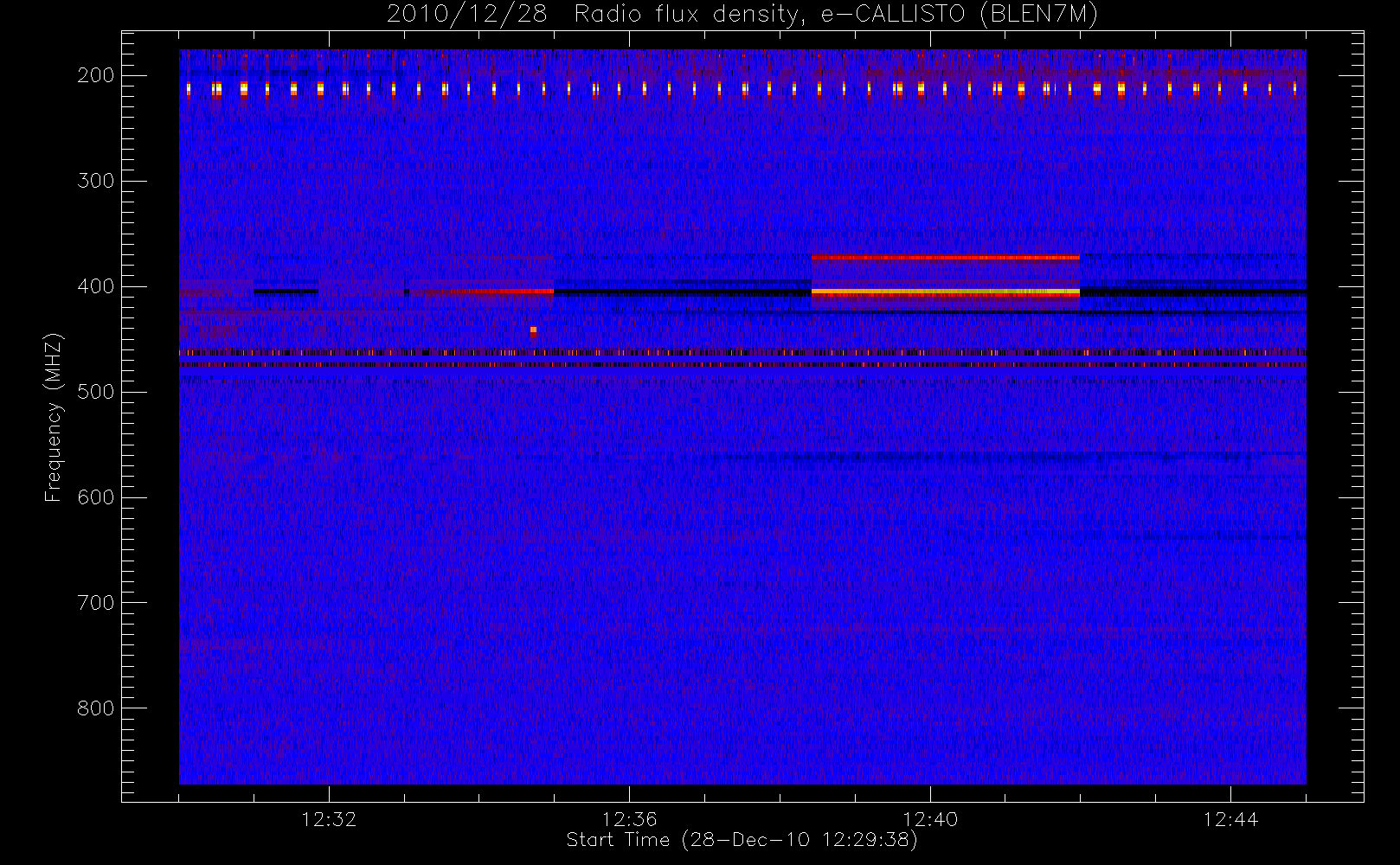Image resolution: width=1400 pixels, height=865 pixels.
Task: Click the 800 frequency tick label
Action: (95, 708)
